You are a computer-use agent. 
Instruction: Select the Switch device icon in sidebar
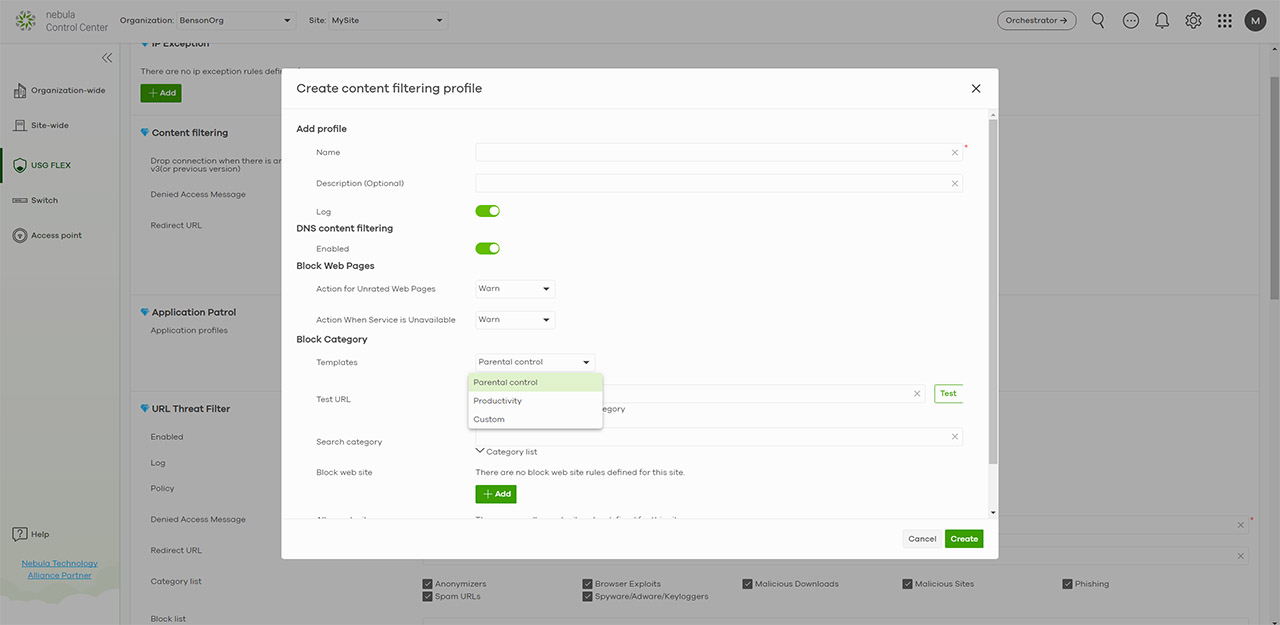click(x=20, y=200)
